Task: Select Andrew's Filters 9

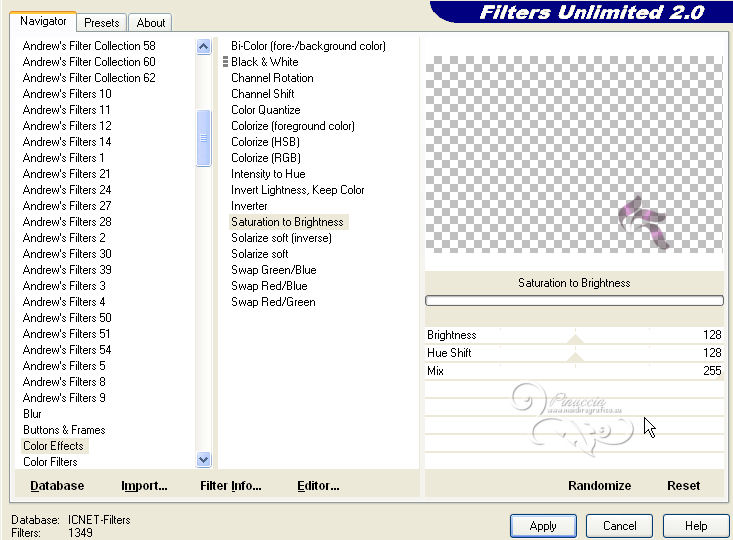Action: coord(64,398)
